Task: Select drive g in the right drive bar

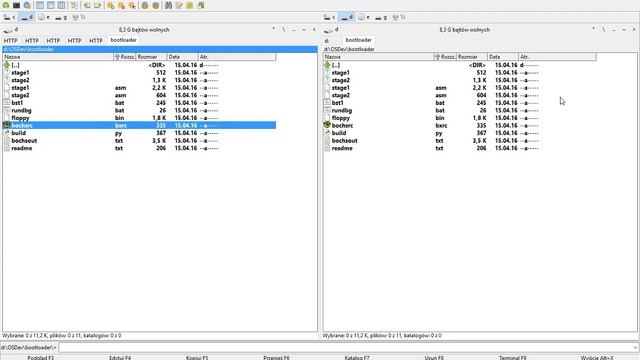Action: point(380,17)
